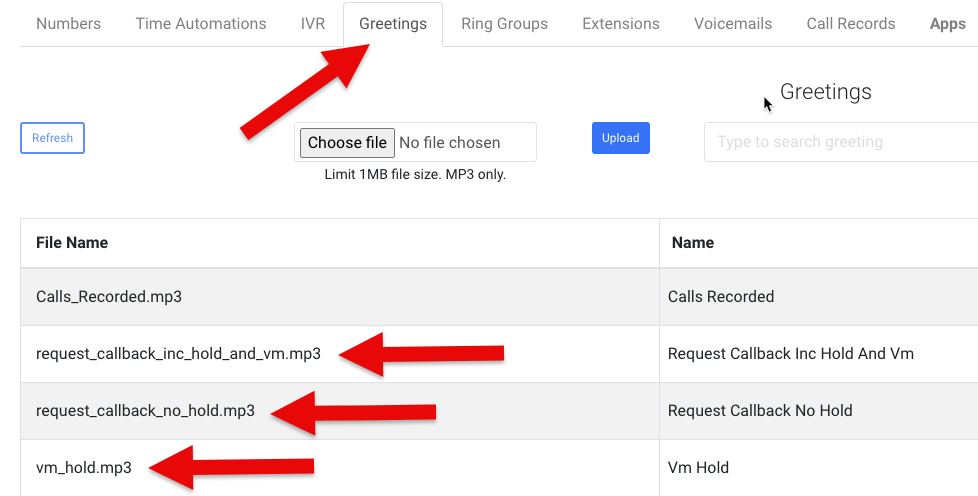Open the Numbers tab
978x496 pixels.
pos(69,24)
